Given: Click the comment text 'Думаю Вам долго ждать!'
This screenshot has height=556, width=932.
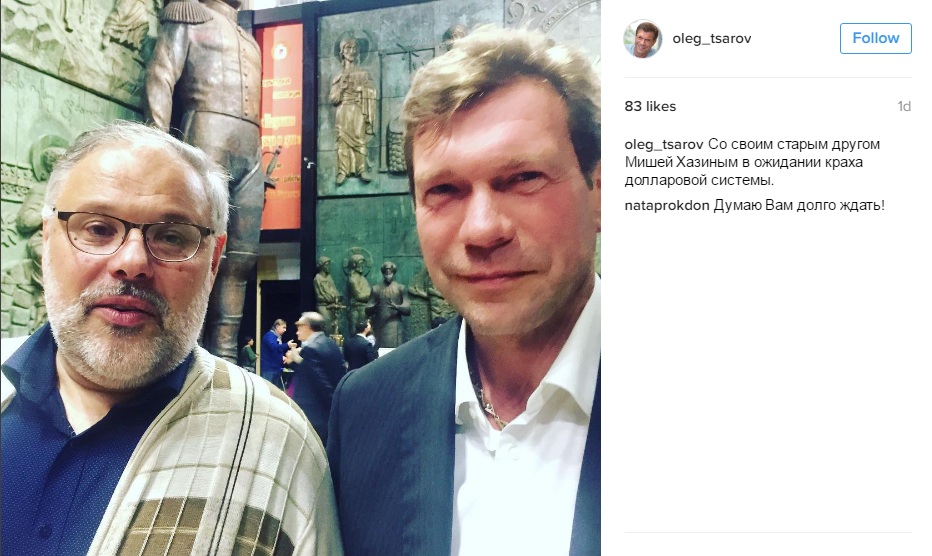Looking at the screenshot, I should (x=799, y=206).
